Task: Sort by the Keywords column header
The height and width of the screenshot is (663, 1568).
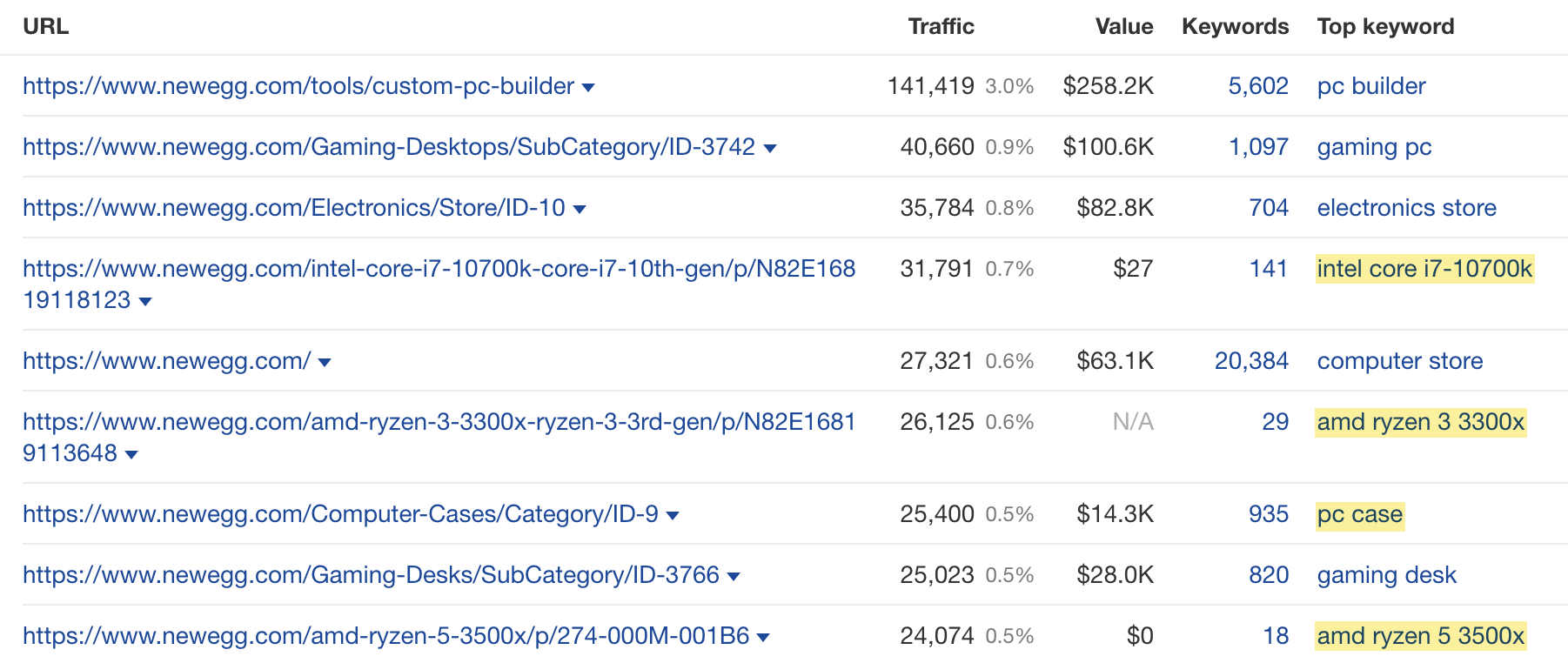Action: point(1235,26)
